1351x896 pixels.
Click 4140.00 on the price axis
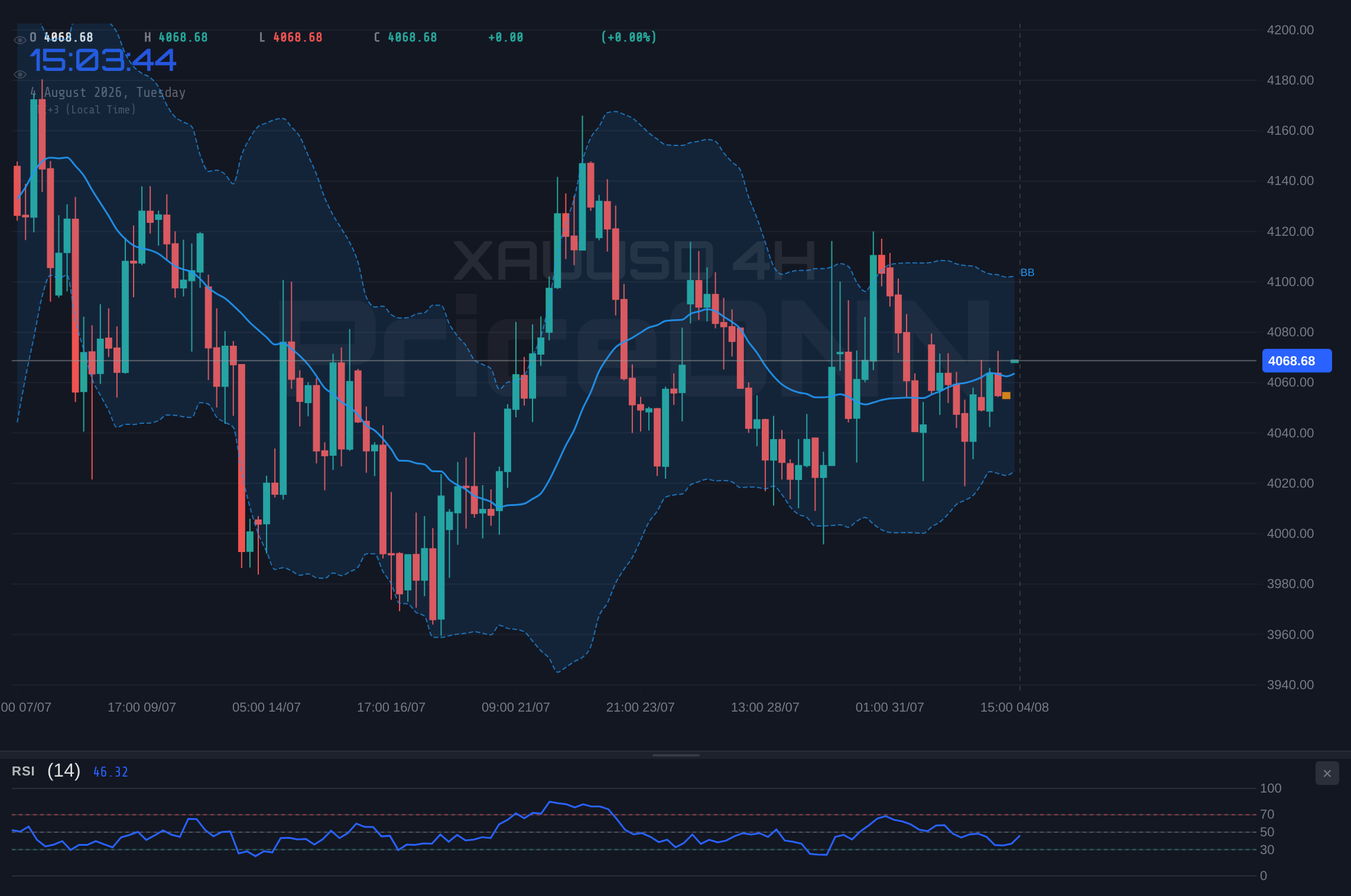(1290, 181)
